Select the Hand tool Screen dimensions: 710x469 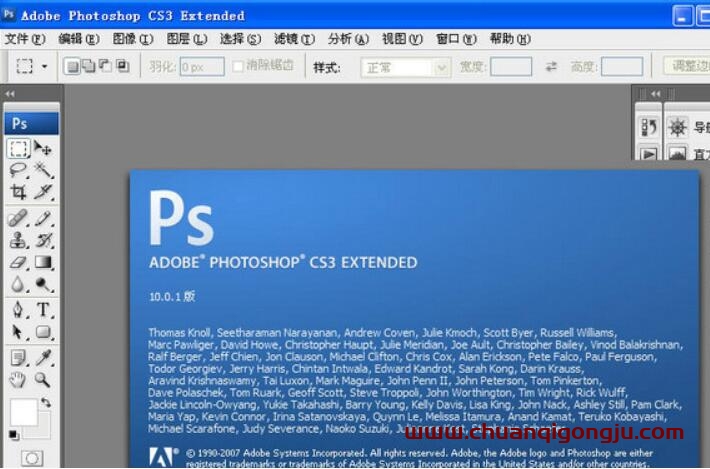tap(18, 379)
